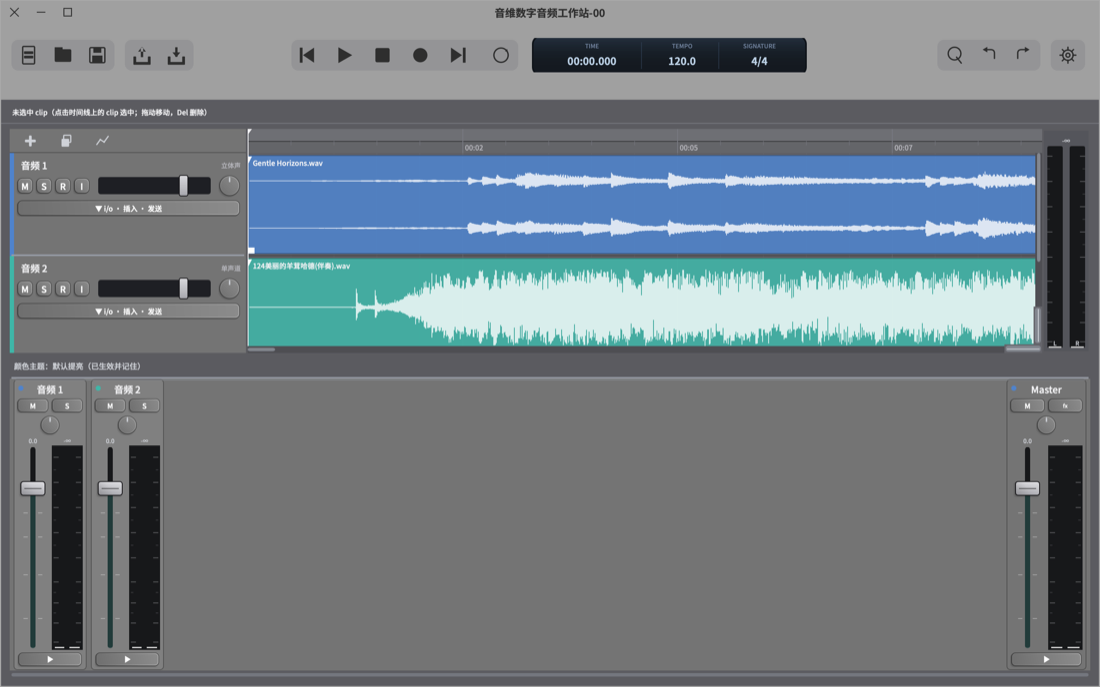Screen dimensions: 1100x687
Task: Arm recording (R) on 音频 2 track
Action: tap(63, 289)
